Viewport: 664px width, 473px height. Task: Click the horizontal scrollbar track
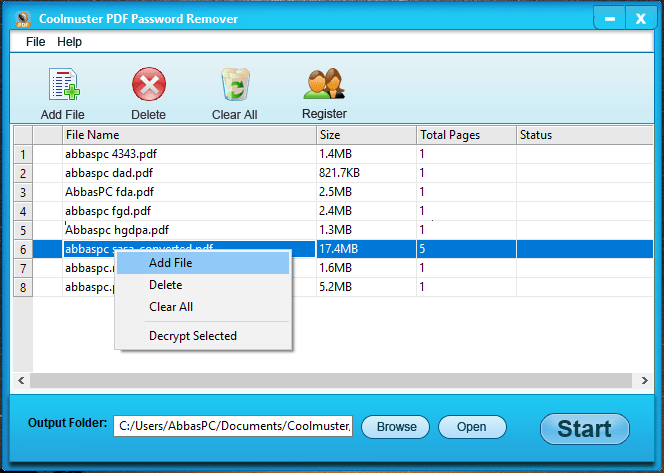pyautogui.click(x=331, y=380)
